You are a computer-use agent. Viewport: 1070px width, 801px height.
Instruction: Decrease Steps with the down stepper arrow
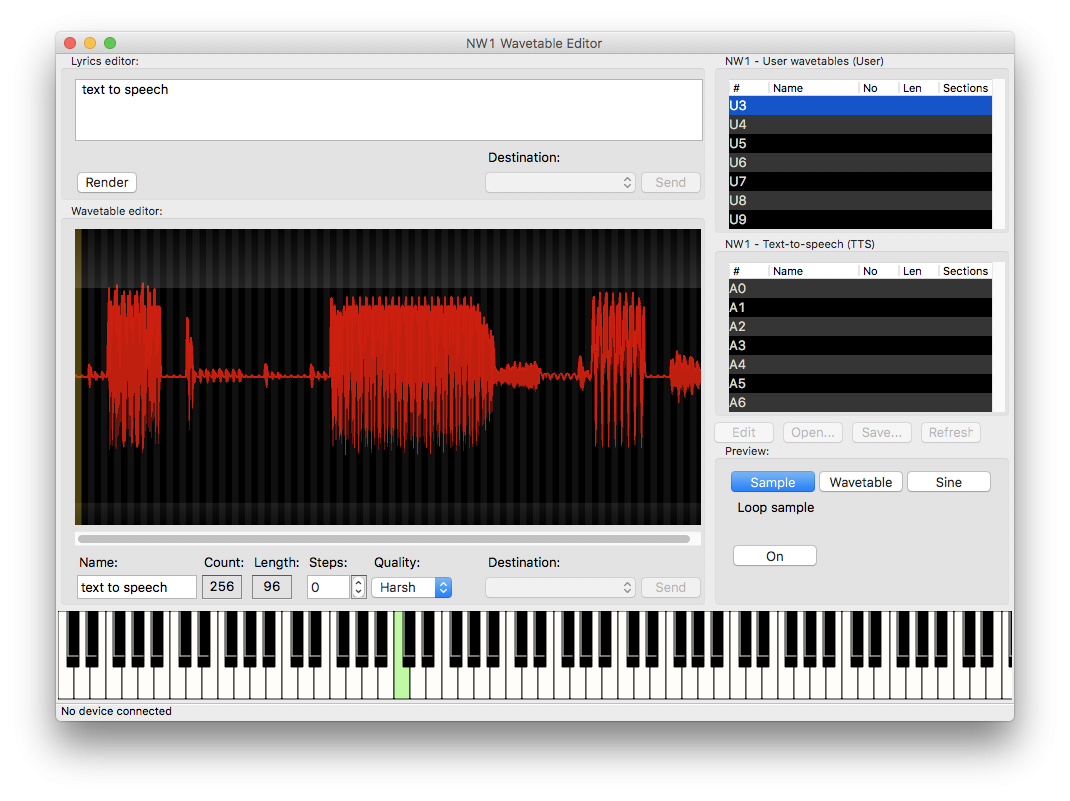pos(359,593)
